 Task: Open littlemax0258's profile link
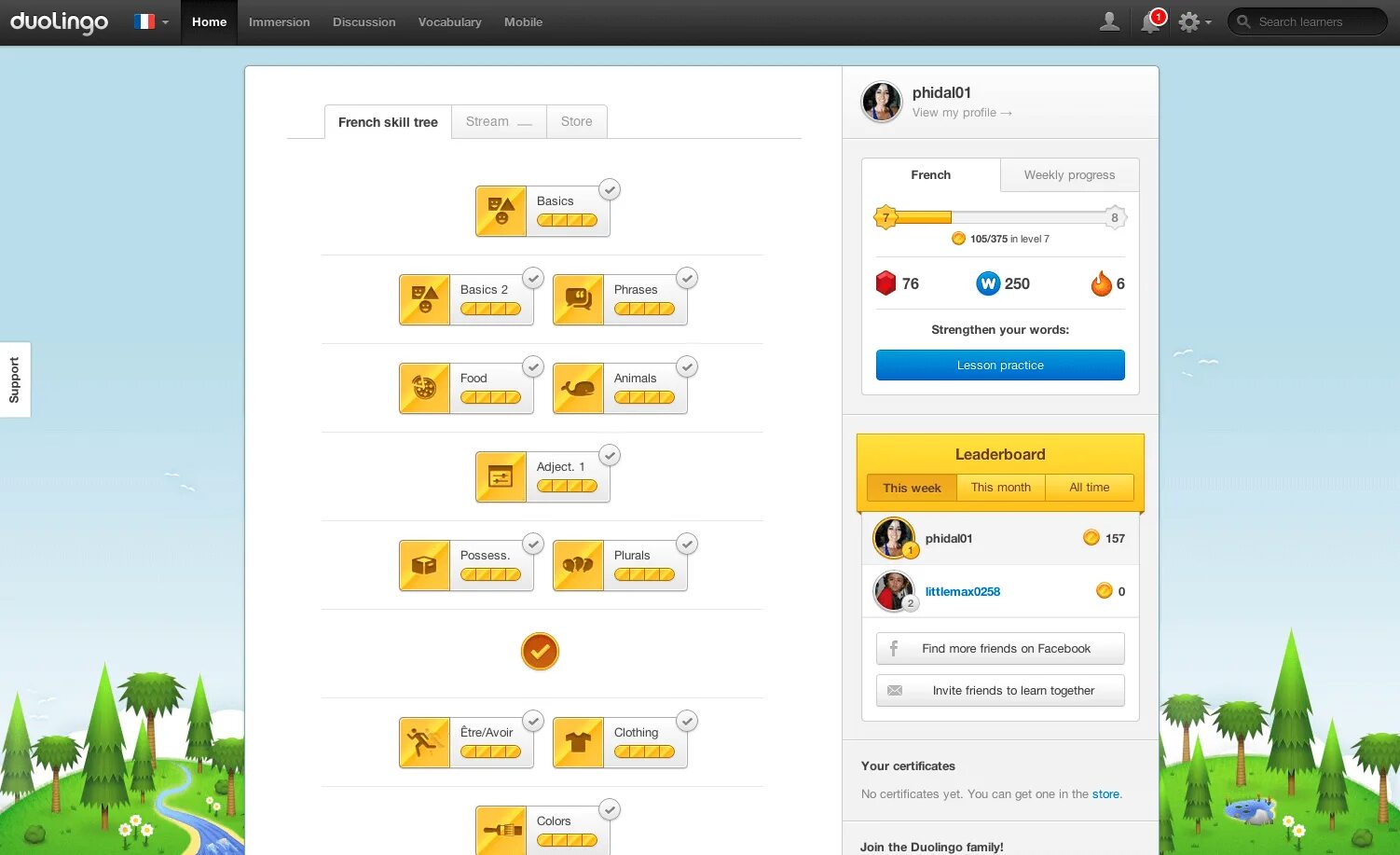pyautogui.click(x=962, y=591)
